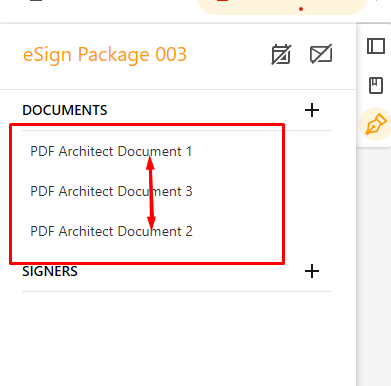The height and width of the screenshot is (386, 391).
Task: Select PDF Architect Document 3
Action: click(111, 191)
